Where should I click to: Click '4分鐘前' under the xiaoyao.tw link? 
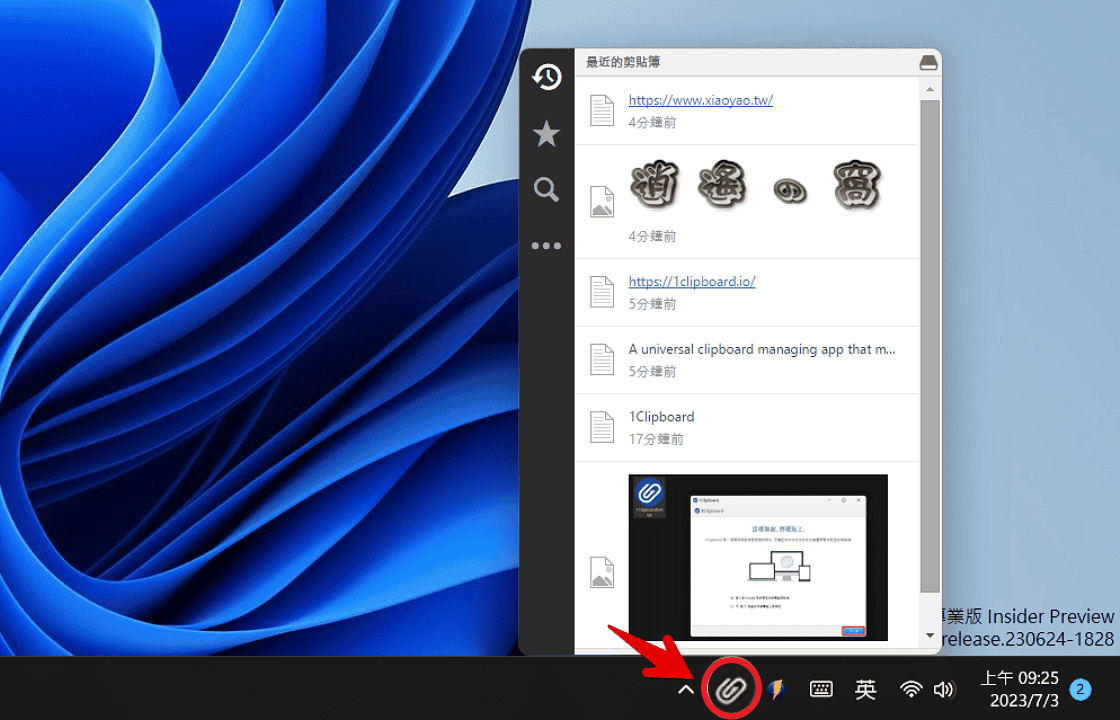[x=652, y=123]
